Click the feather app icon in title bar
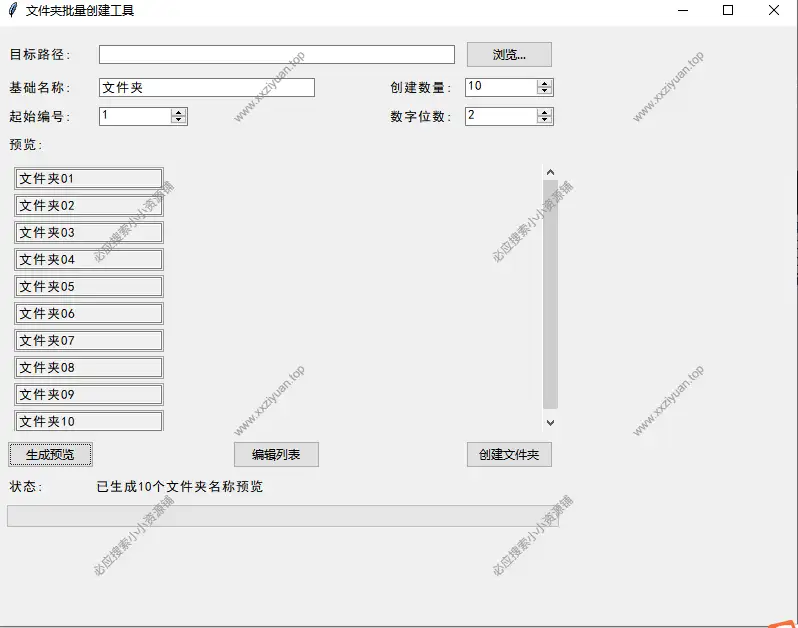This screenshot has width=798, height=628. (12, 11)
